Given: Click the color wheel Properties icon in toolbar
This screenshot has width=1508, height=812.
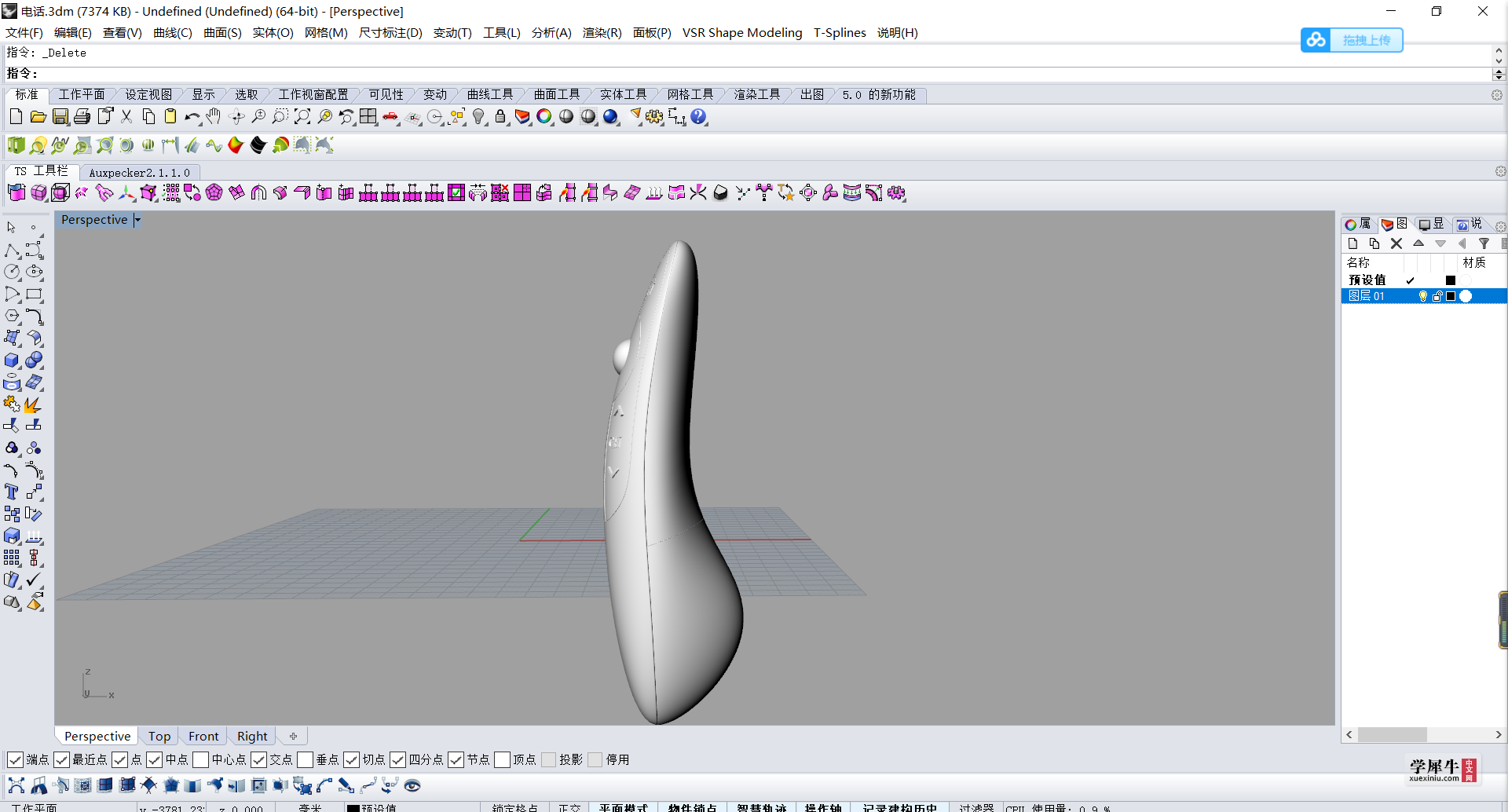Looking at the screenshot, I should coord(544,117).
